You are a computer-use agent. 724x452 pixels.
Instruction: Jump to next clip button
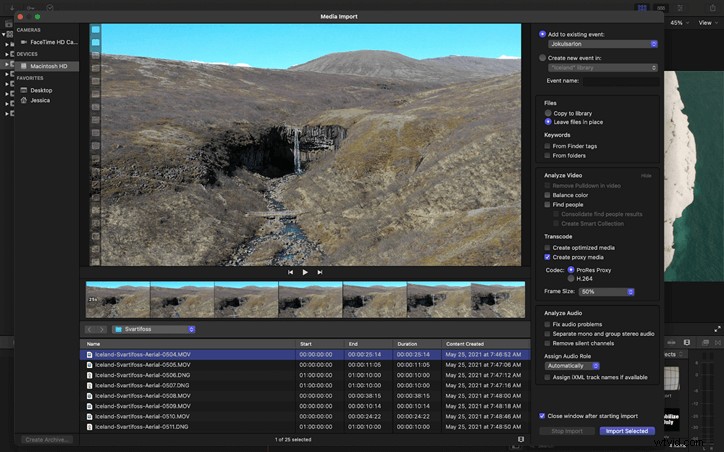[x=320, y=272]
